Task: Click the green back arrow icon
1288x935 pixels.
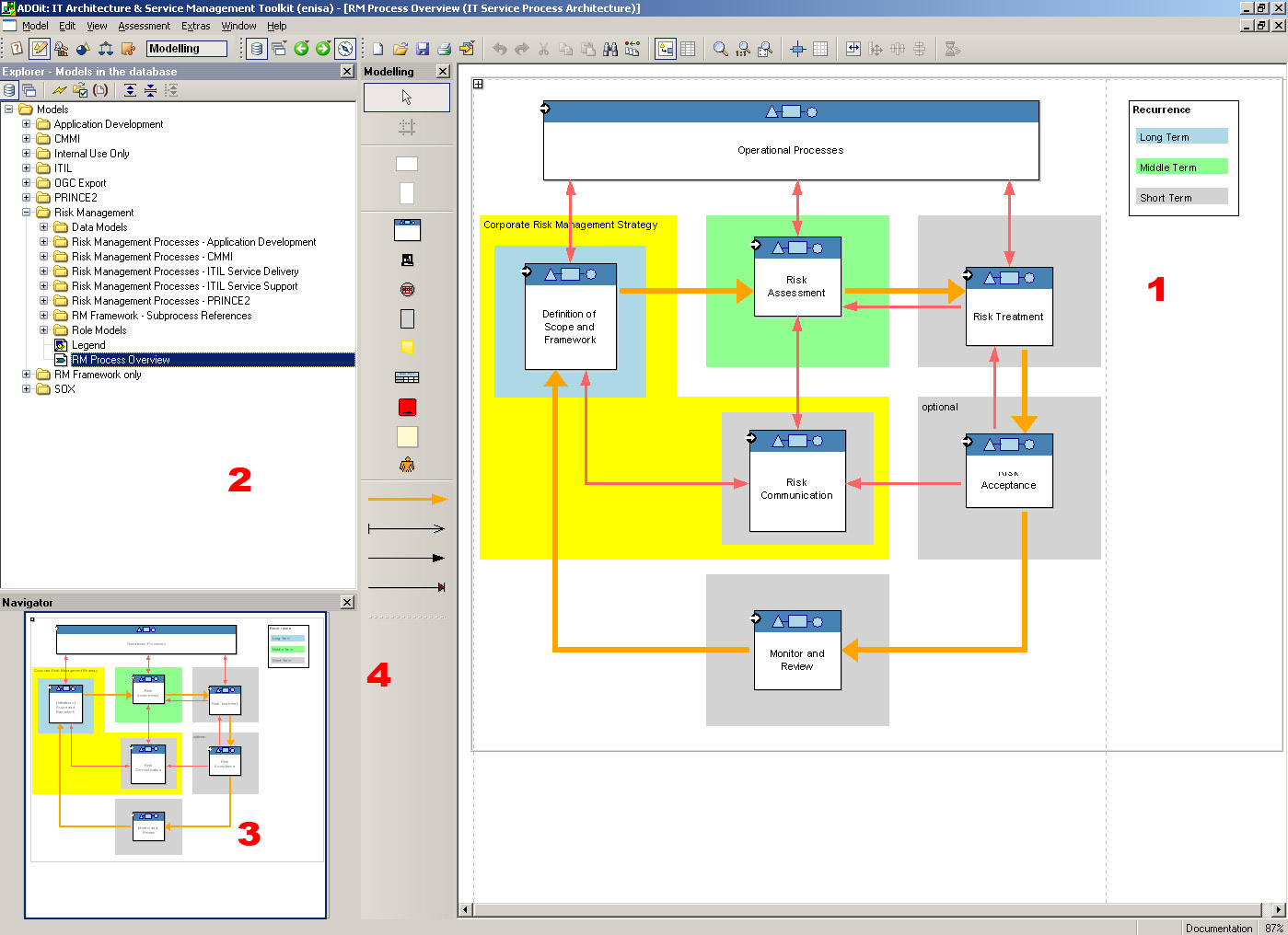Action: pos(301,49)
